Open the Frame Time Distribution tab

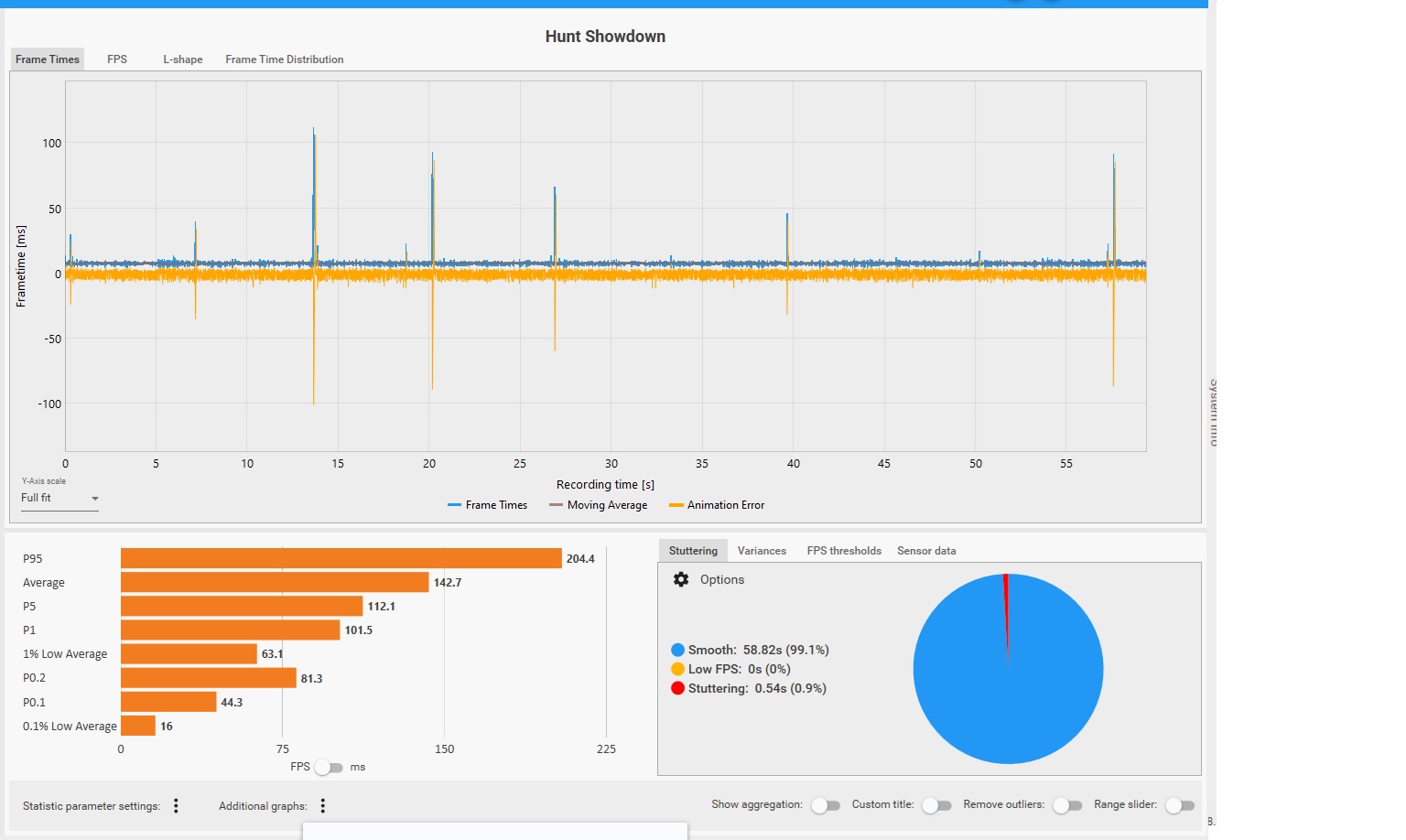[x=285, y=59]
